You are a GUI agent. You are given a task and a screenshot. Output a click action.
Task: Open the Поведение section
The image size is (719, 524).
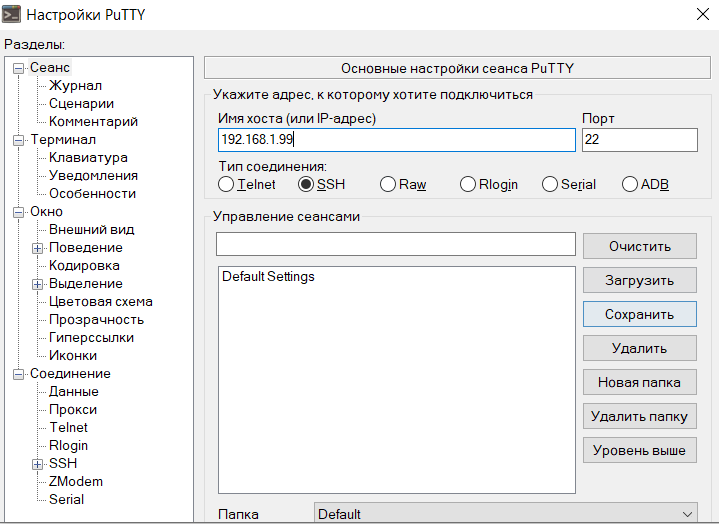(x=86, y=248)
